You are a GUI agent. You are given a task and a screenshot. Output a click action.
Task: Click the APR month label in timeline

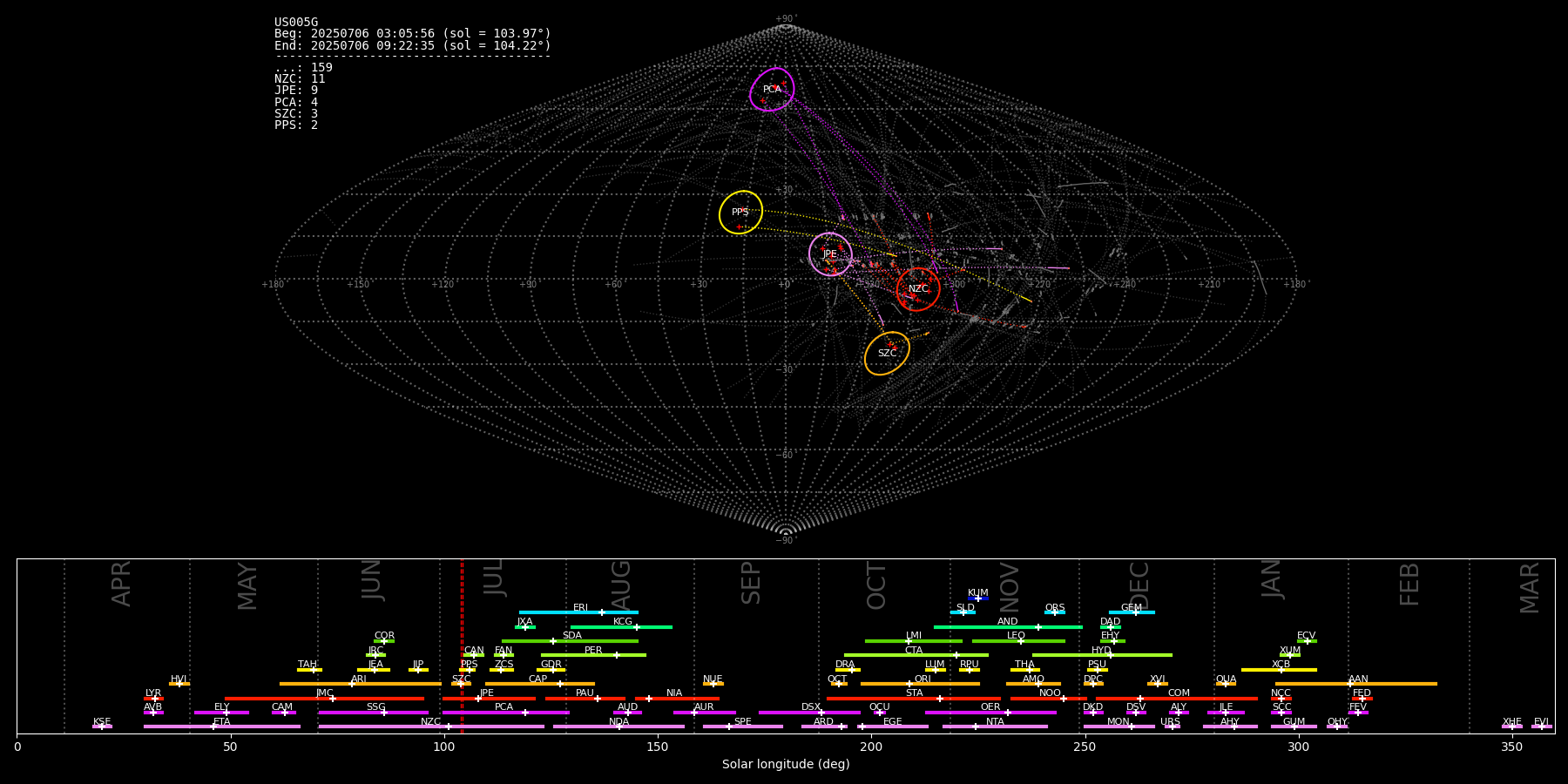[x=121, y=584]
